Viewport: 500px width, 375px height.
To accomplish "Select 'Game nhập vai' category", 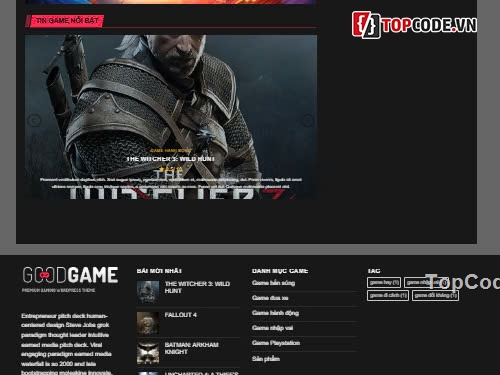I will click(x=272, y=328).
